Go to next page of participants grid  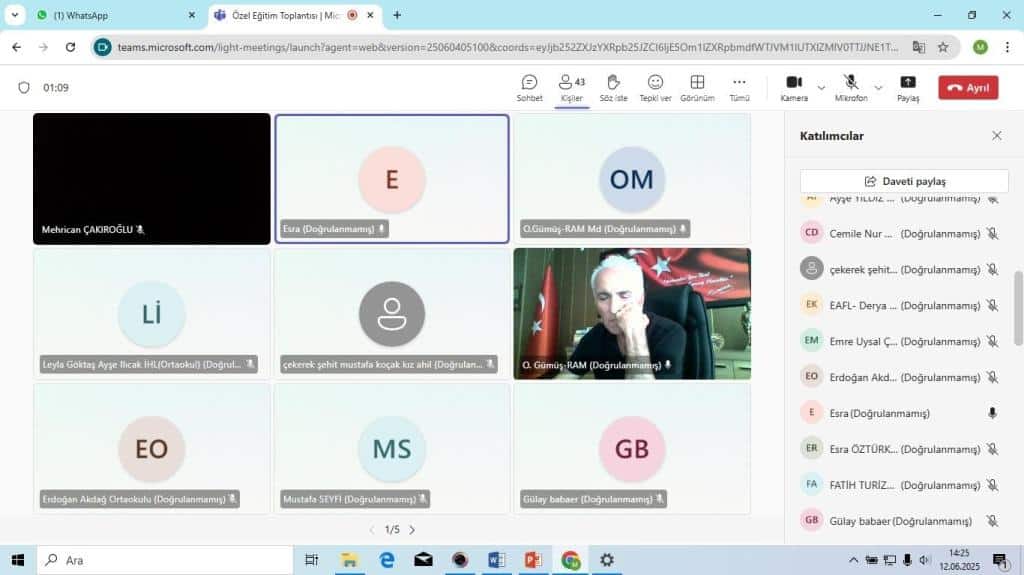(x=412, y=529)
